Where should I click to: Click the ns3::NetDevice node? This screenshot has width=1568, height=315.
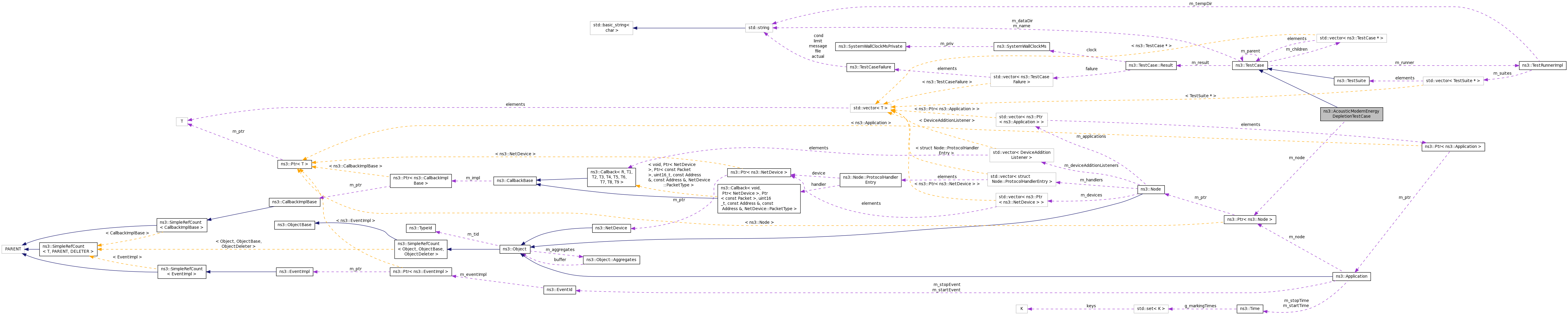611,229
